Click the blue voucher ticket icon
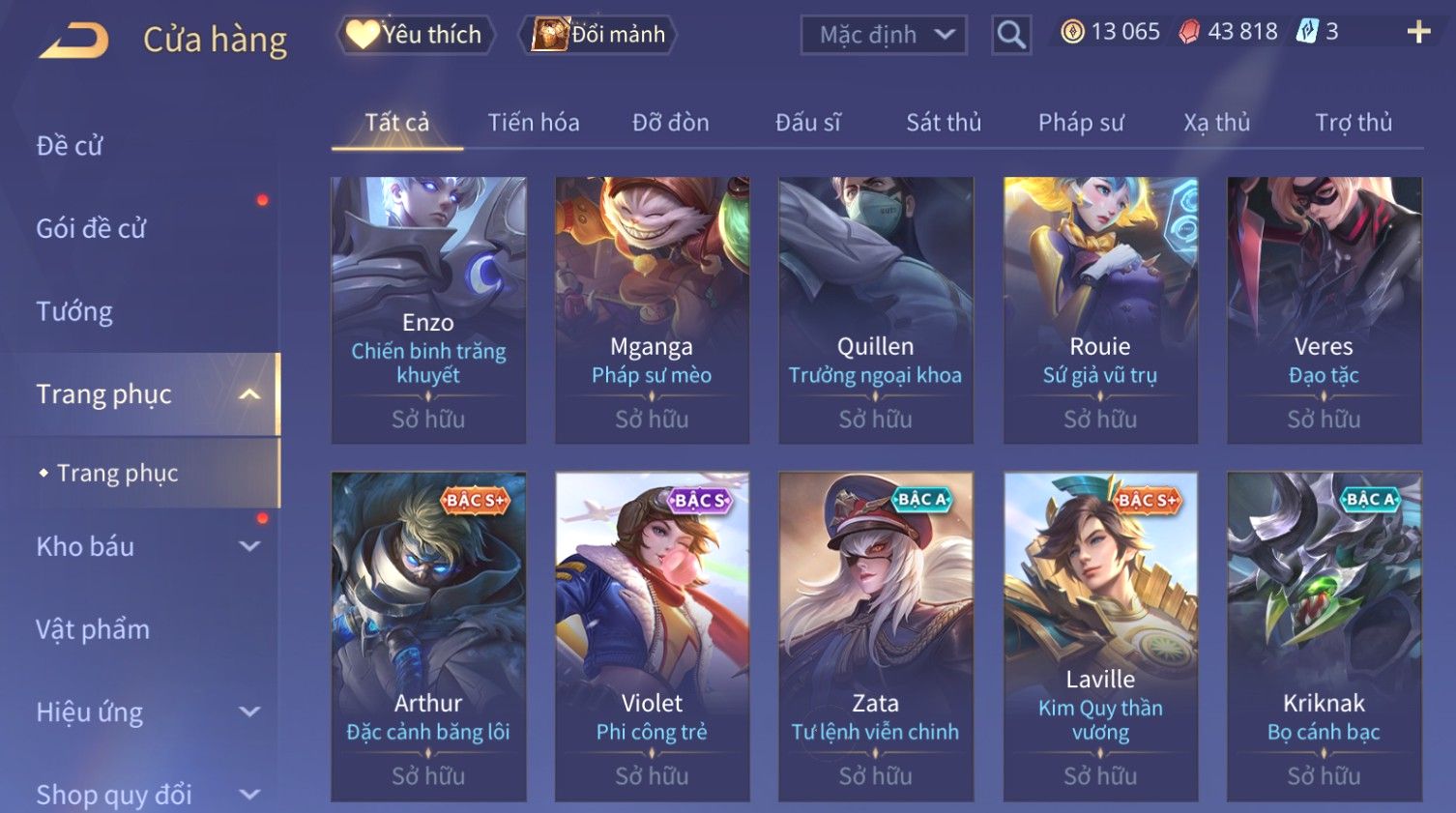This screenshot has height=813, width=1456. tap(1307, 32)
